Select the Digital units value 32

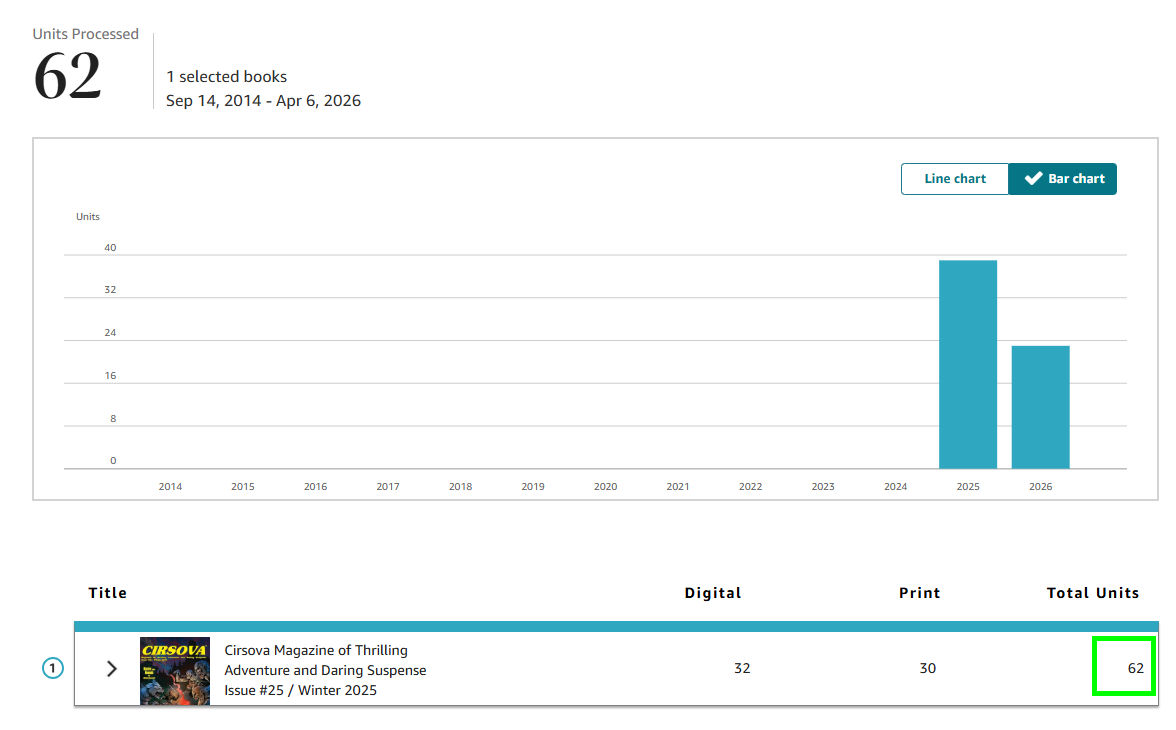click(x=742, y=668)
